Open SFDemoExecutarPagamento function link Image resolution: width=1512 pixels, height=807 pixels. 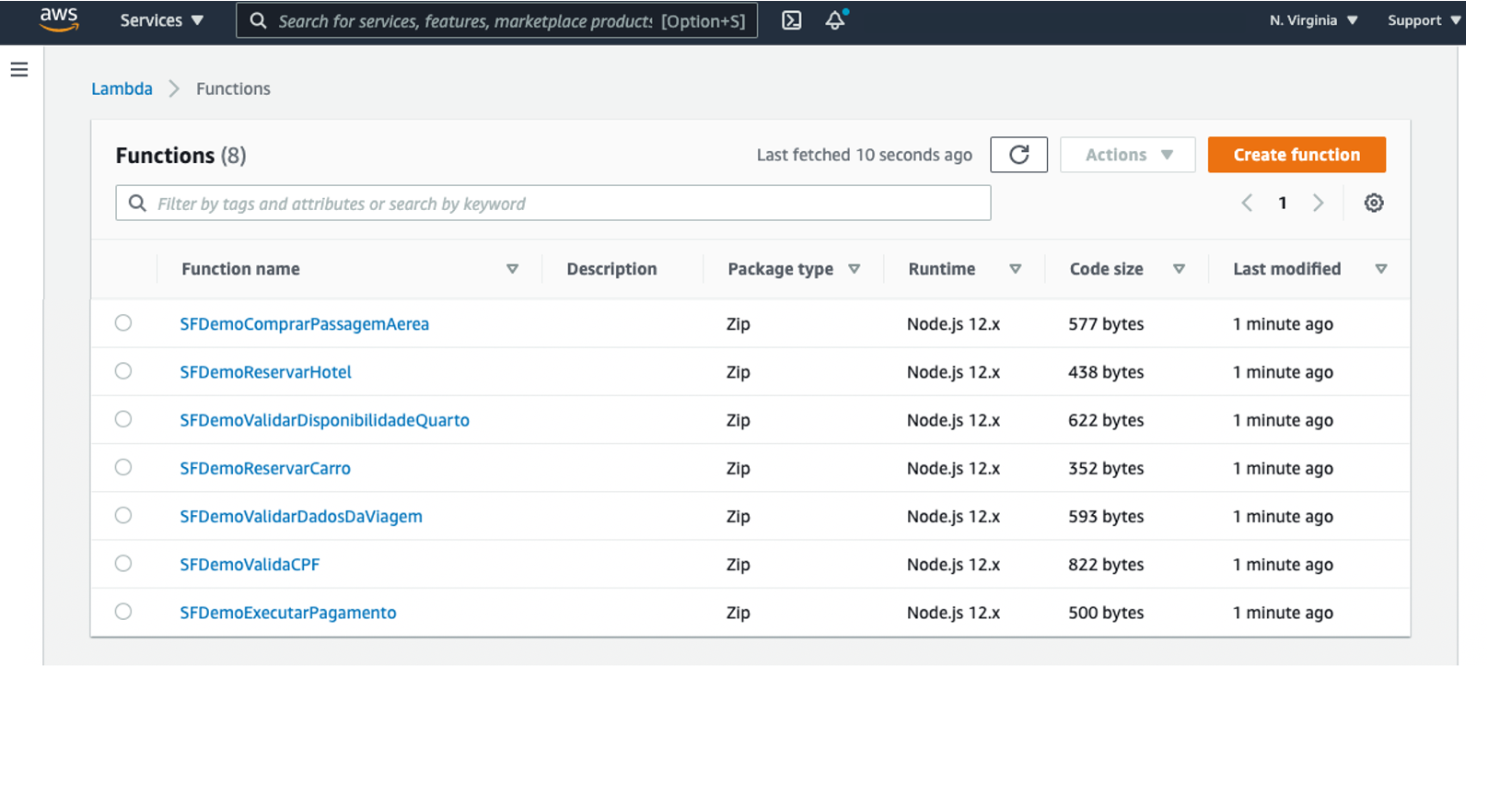point(288,613)
